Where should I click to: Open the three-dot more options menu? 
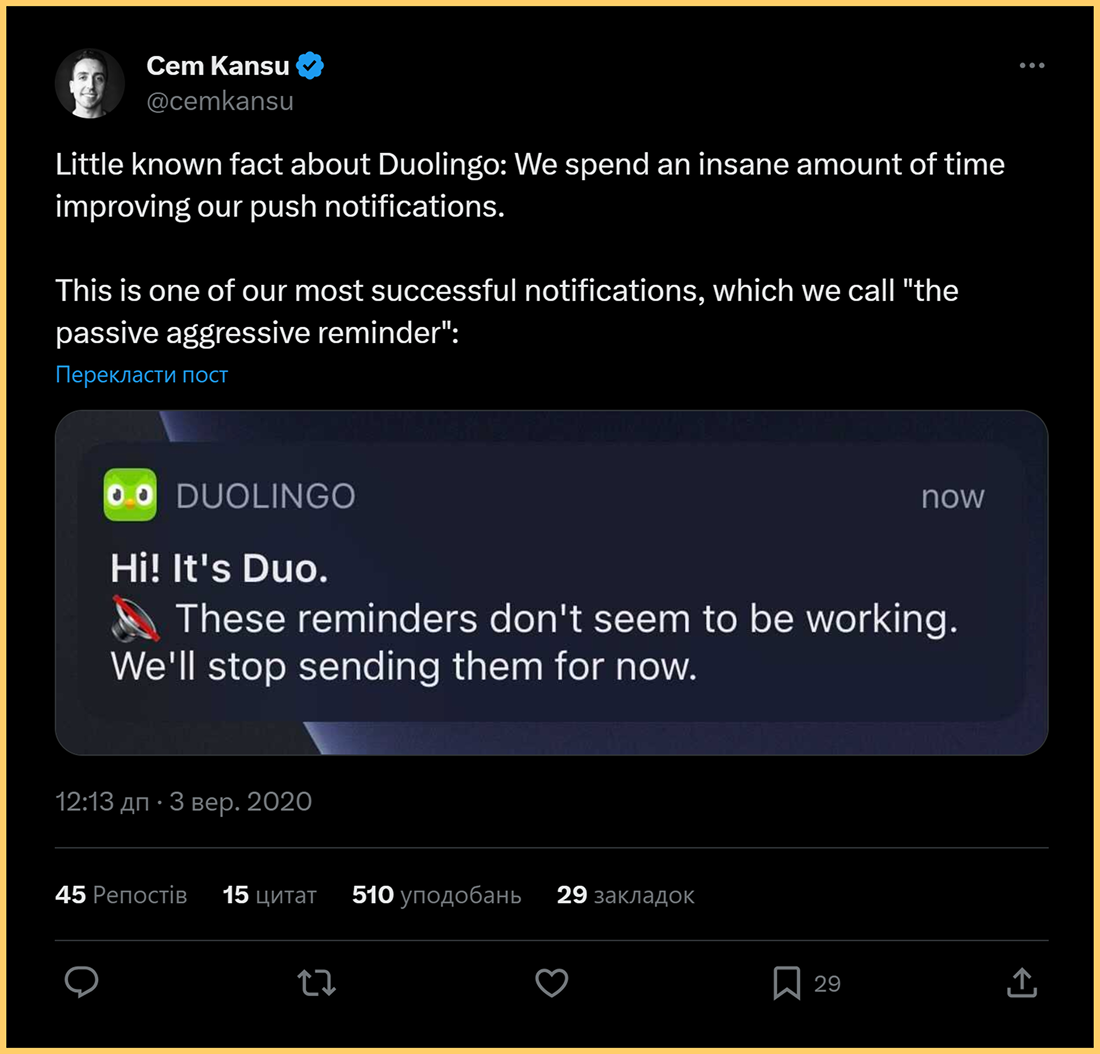coord(1031,66)
